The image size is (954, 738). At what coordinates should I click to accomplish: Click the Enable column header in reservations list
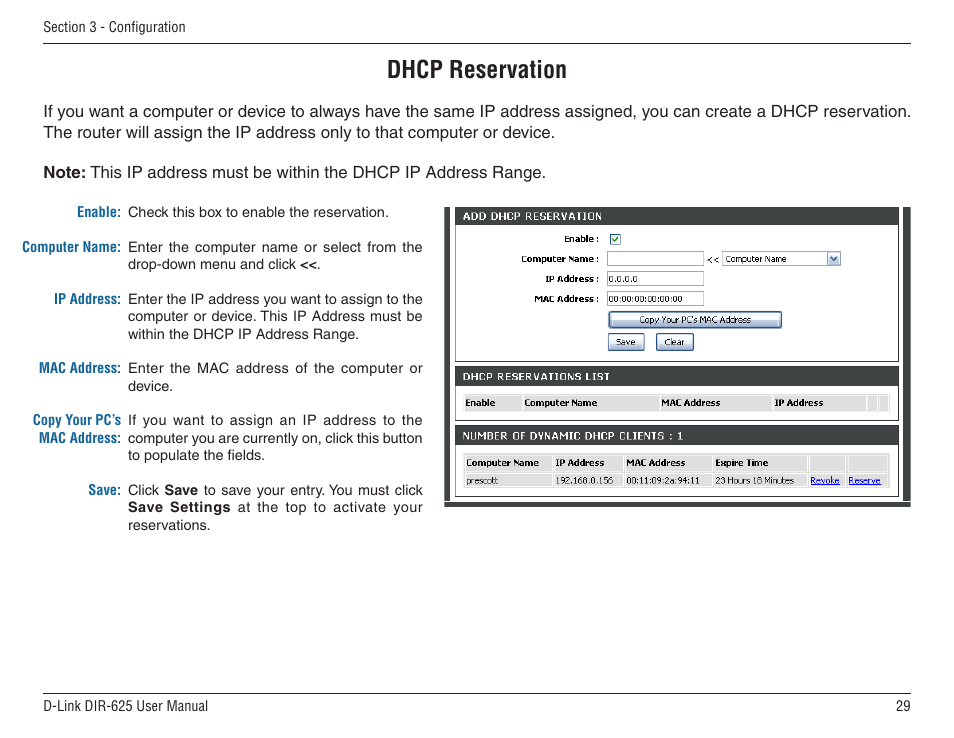coord(493,403)
